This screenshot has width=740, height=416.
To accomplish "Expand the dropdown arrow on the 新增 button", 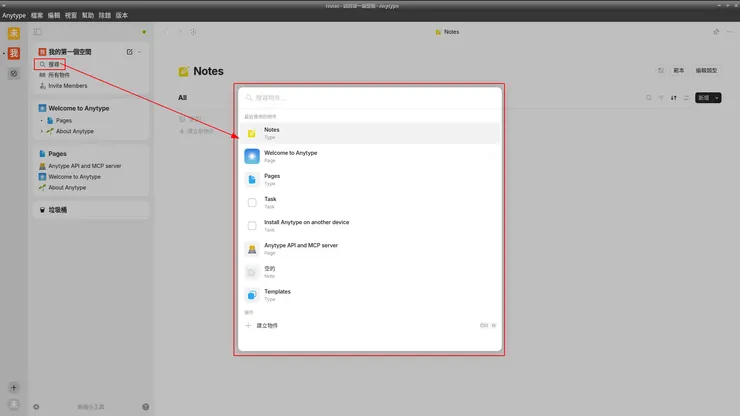I will pyautogui.click(x=717, y=98).
